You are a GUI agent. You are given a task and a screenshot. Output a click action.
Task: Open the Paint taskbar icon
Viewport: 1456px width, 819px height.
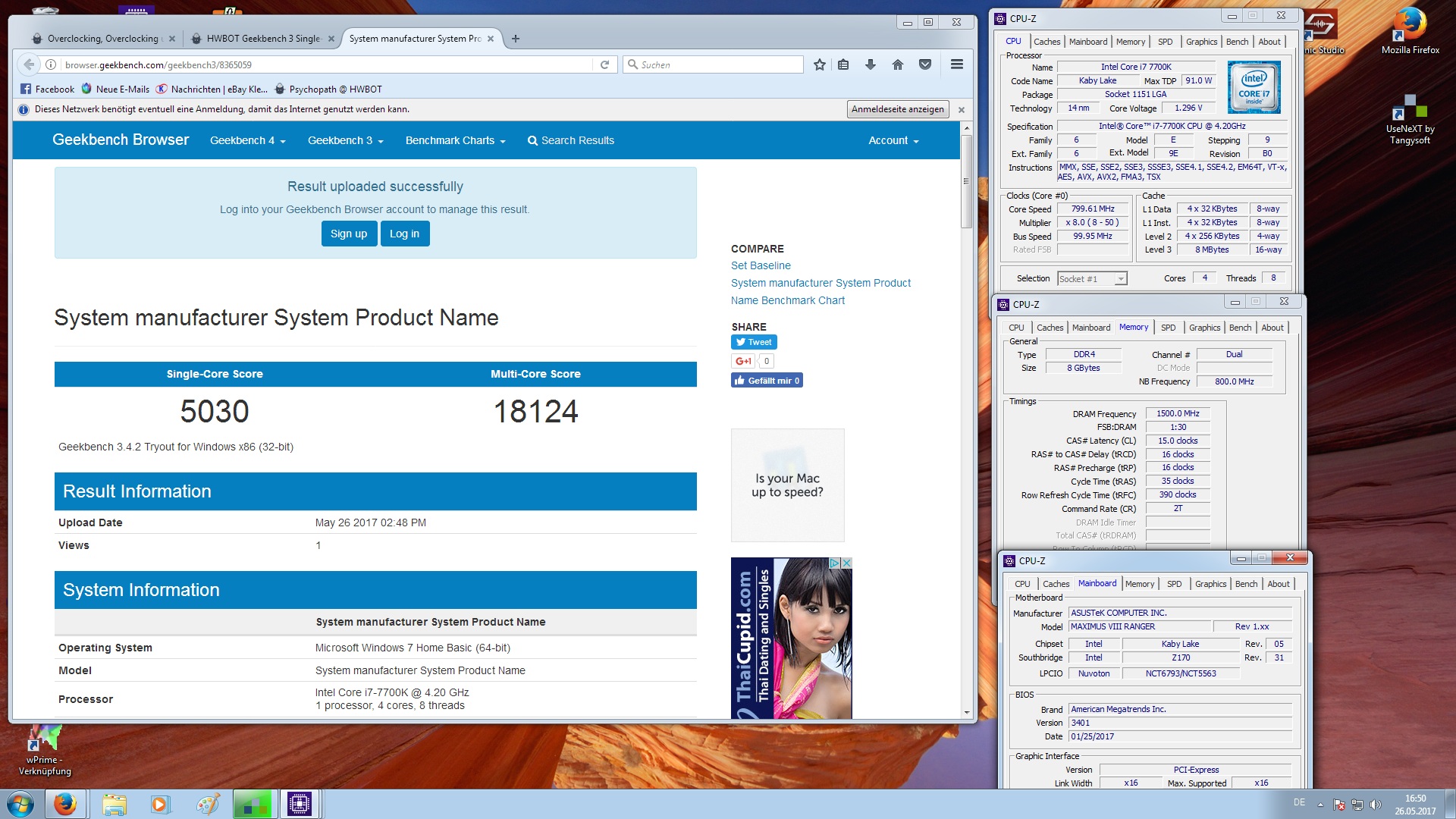(207, 804)
